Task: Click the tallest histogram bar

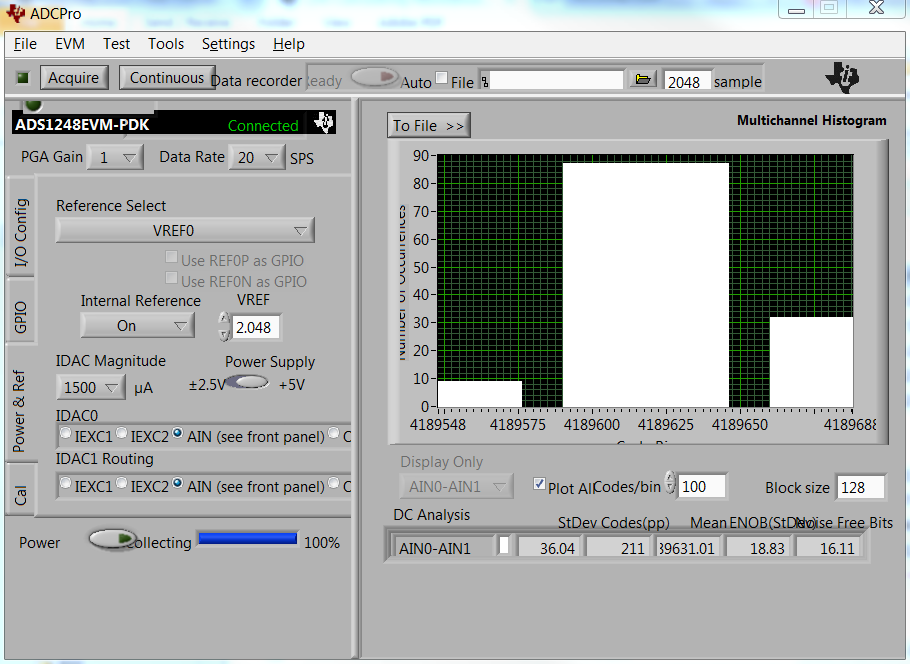Action: coord(645,285)
